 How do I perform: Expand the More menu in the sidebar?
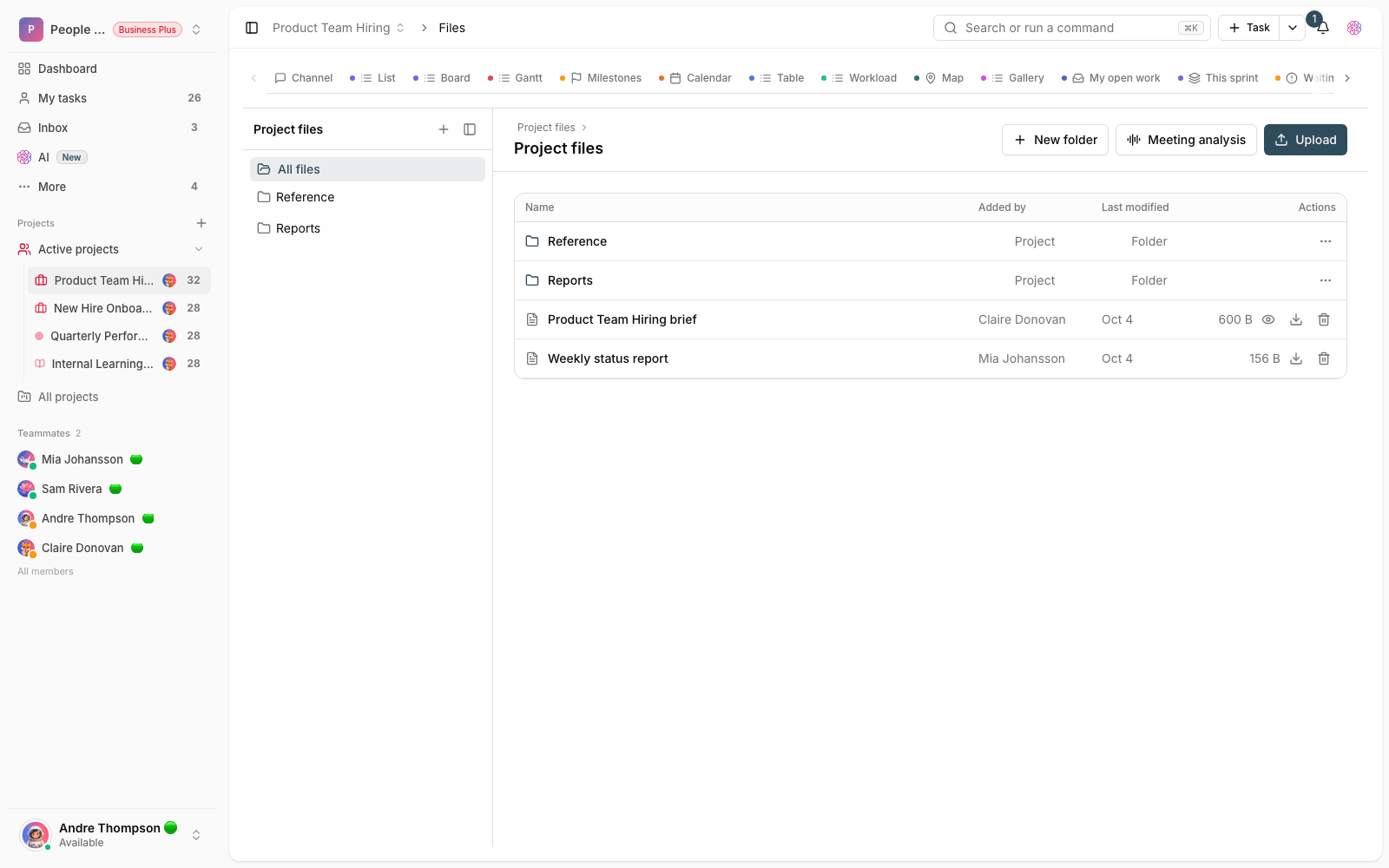[111, 187]
